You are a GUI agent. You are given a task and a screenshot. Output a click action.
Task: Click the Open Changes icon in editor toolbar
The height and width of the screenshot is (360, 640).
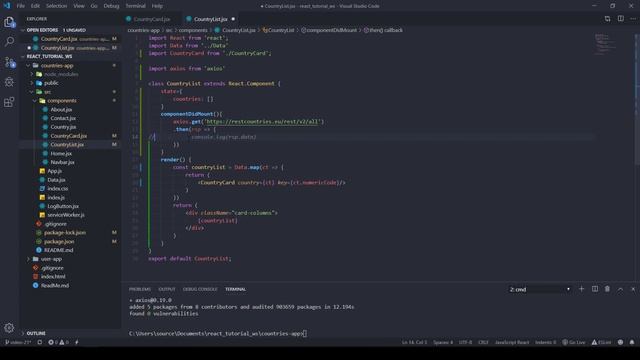607,19
